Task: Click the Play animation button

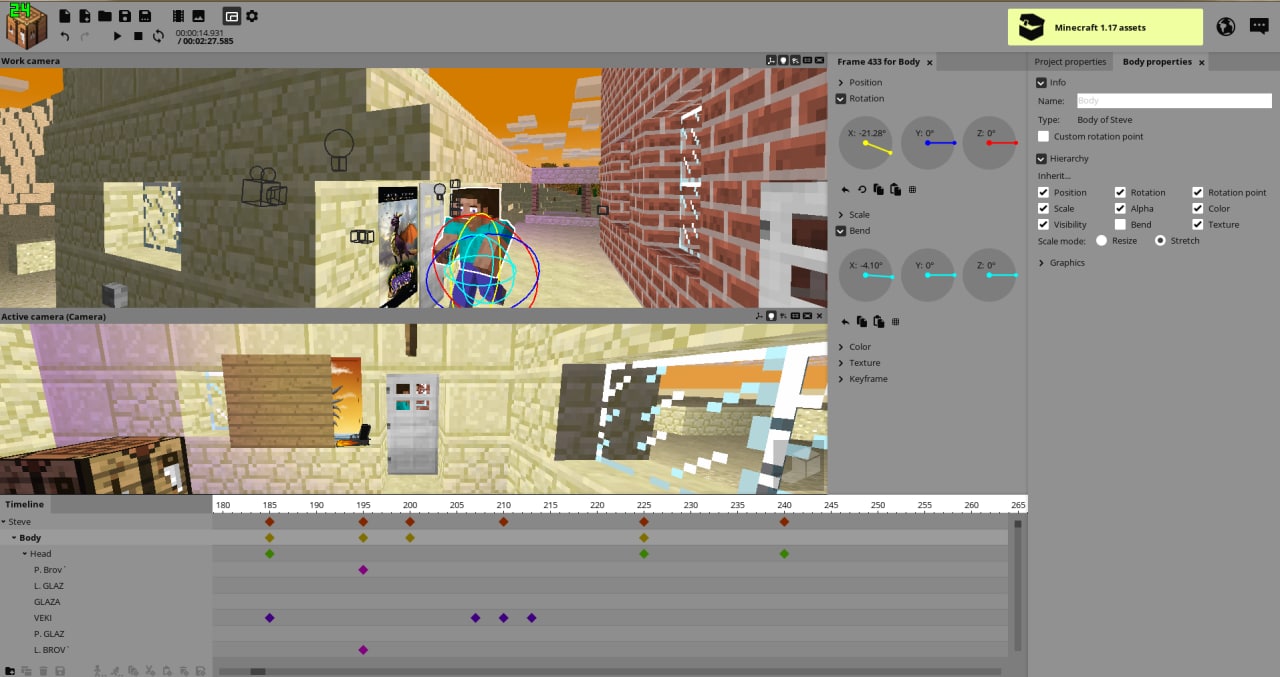Action: (x=117, y=36)
